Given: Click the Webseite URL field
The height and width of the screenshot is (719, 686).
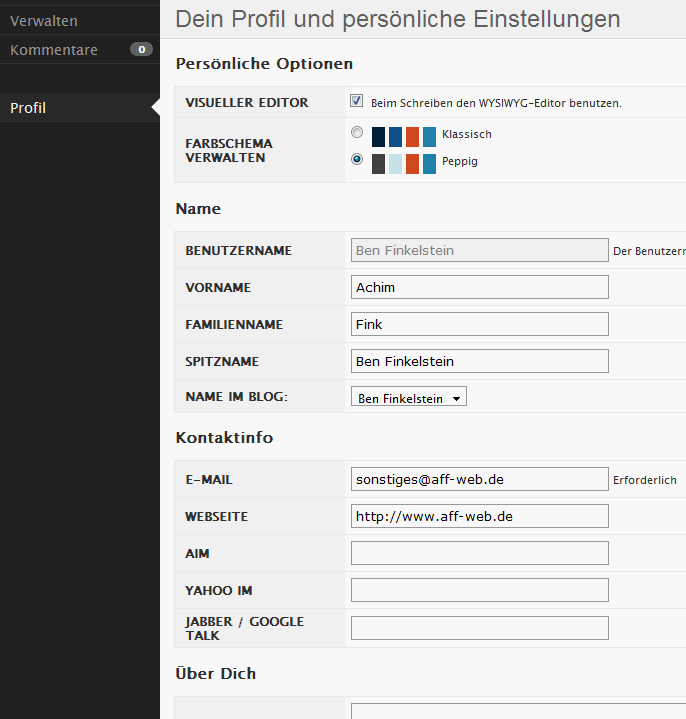Looking at the screenshot, I should click(x=479, y=516).
